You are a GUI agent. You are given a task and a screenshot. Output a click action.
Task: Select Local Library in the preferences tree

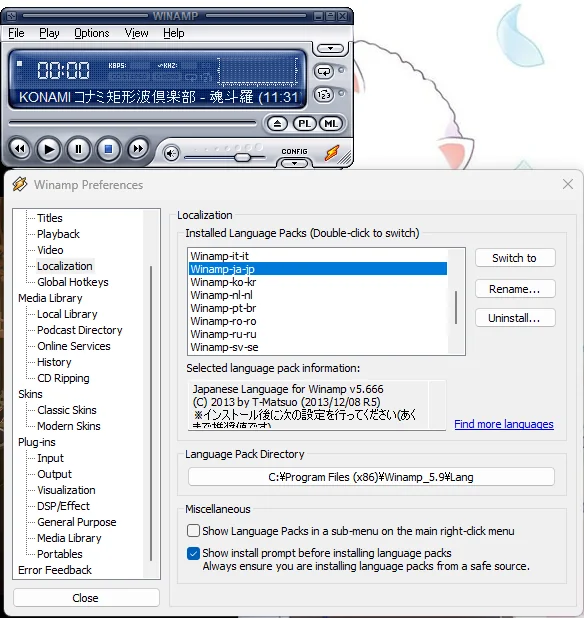[x=67, y=314]
